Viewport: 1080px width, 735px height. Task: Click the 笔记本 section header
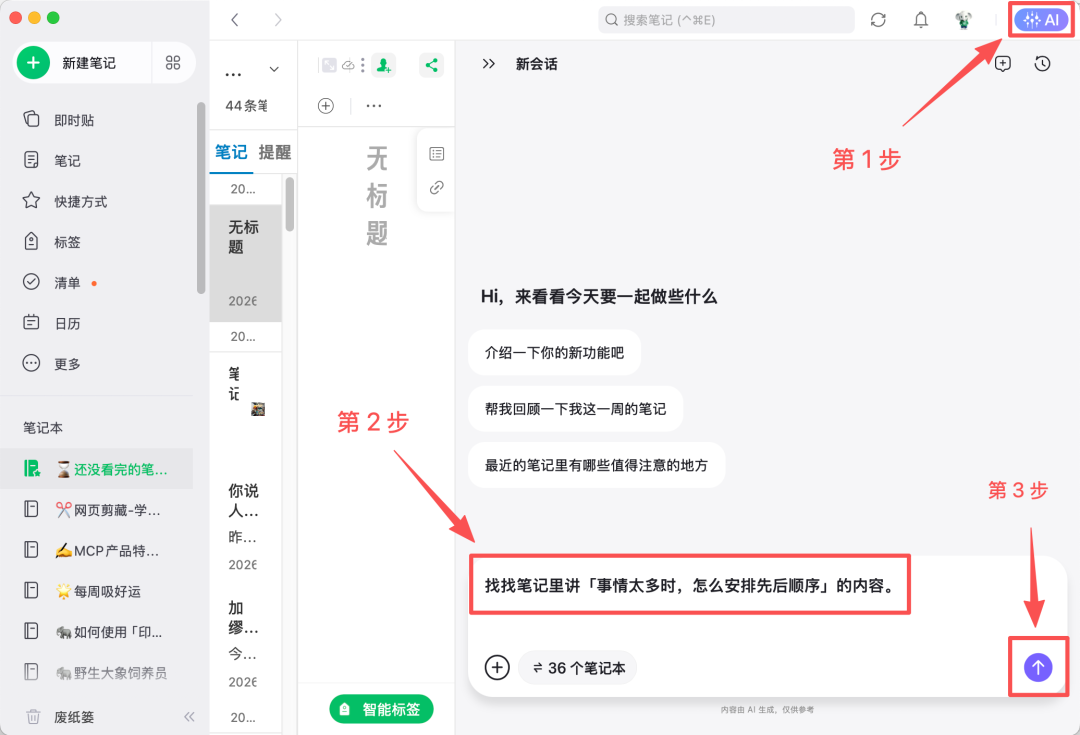[x=43, y=428]
